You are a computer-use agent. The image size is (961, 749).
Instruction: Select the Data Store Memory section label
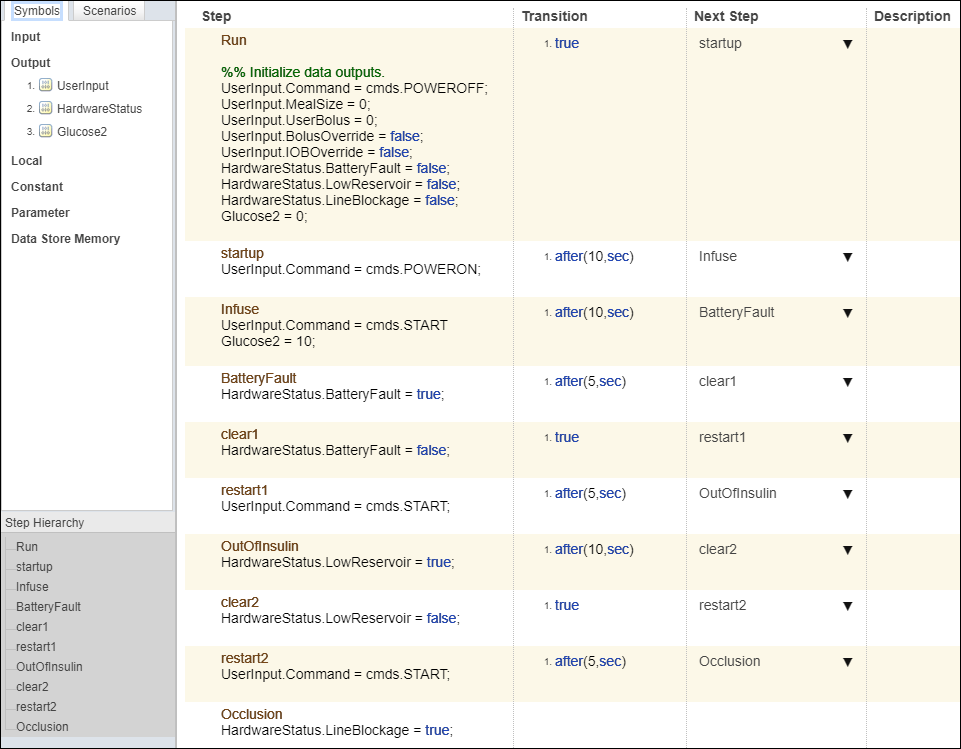[x=64, y=238]
